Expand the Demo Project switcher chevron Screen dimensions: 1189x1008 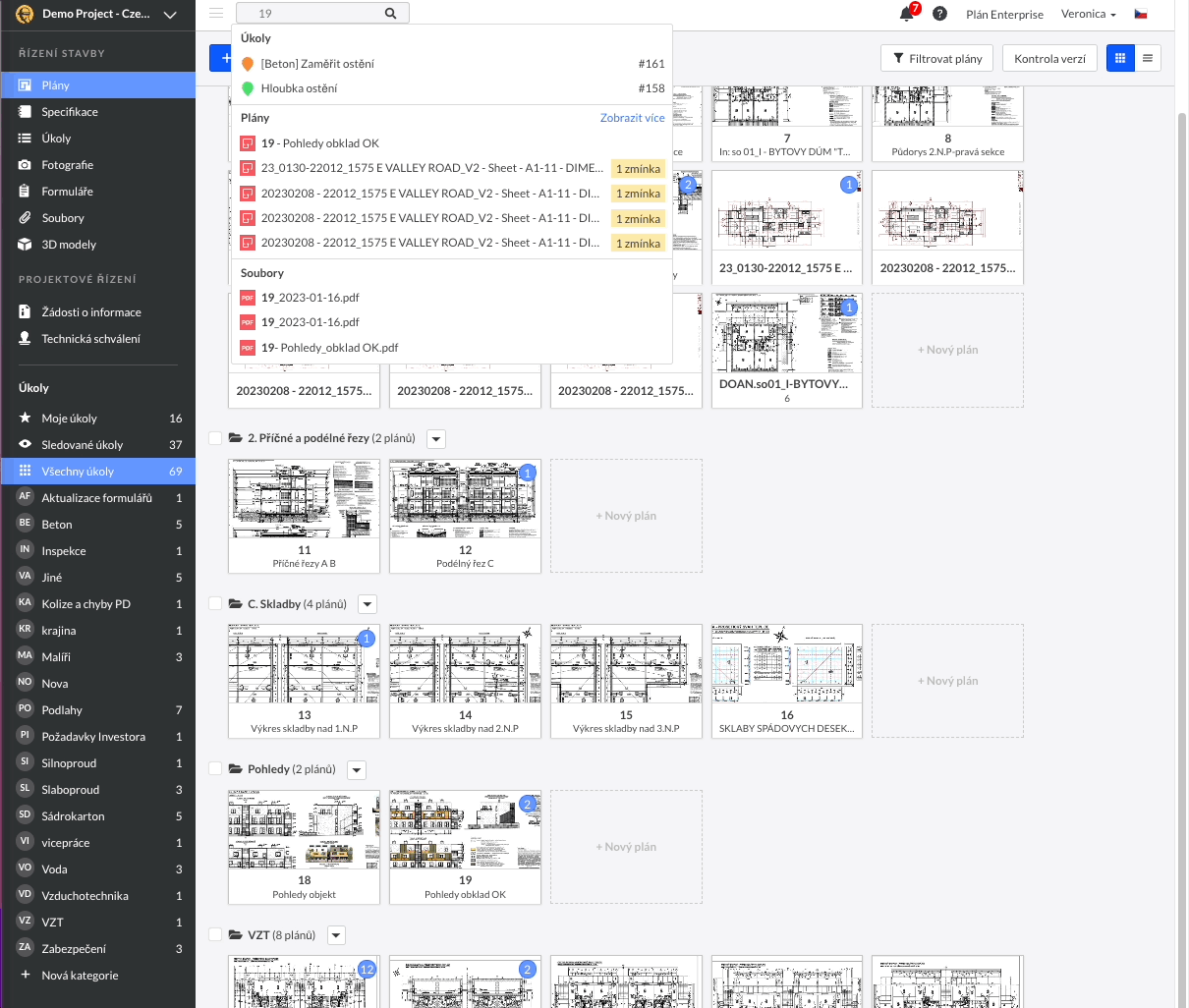coord(170,15)
